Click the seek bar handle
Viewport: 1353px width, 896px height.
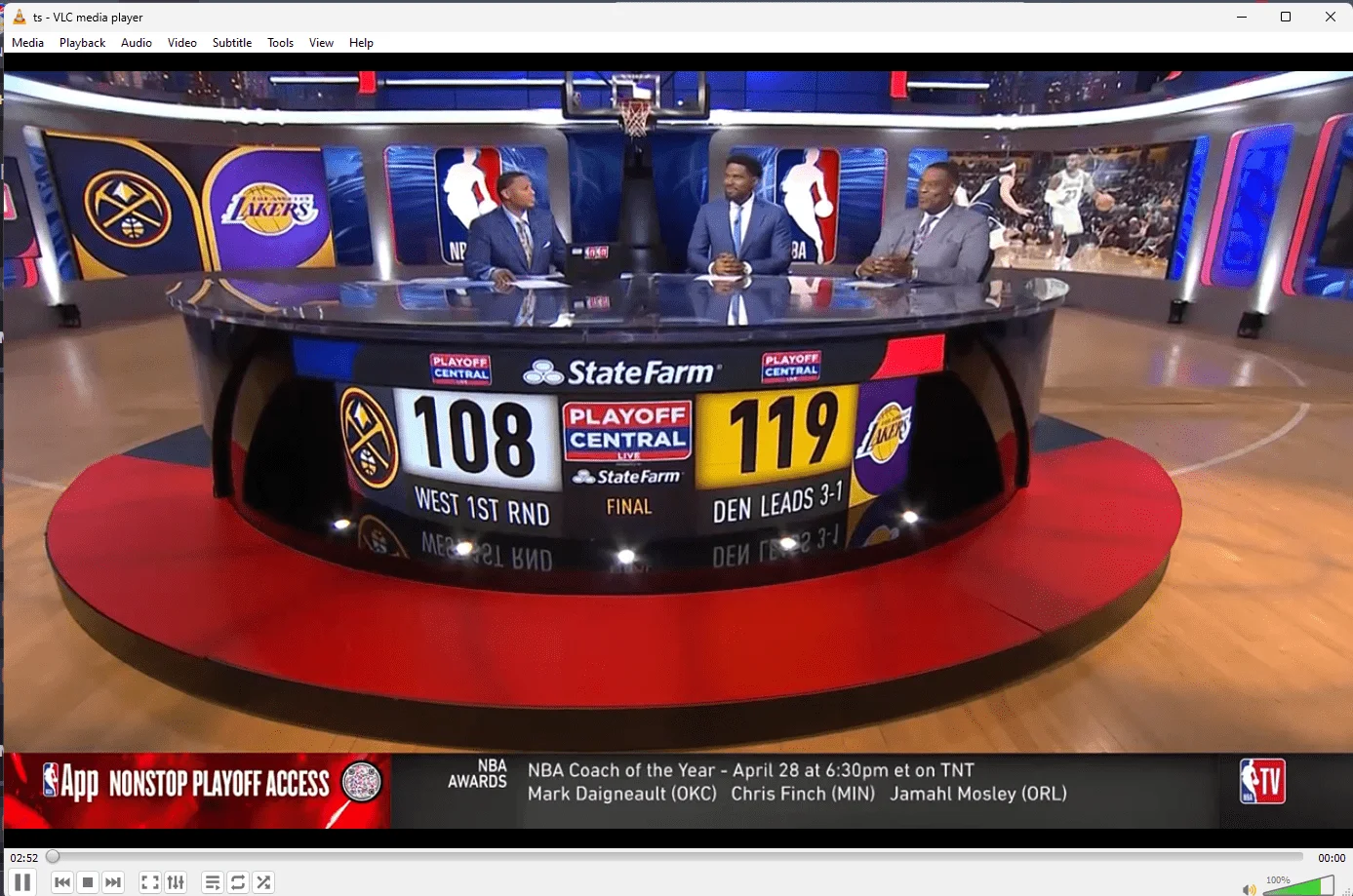click(x=53, y=856)
